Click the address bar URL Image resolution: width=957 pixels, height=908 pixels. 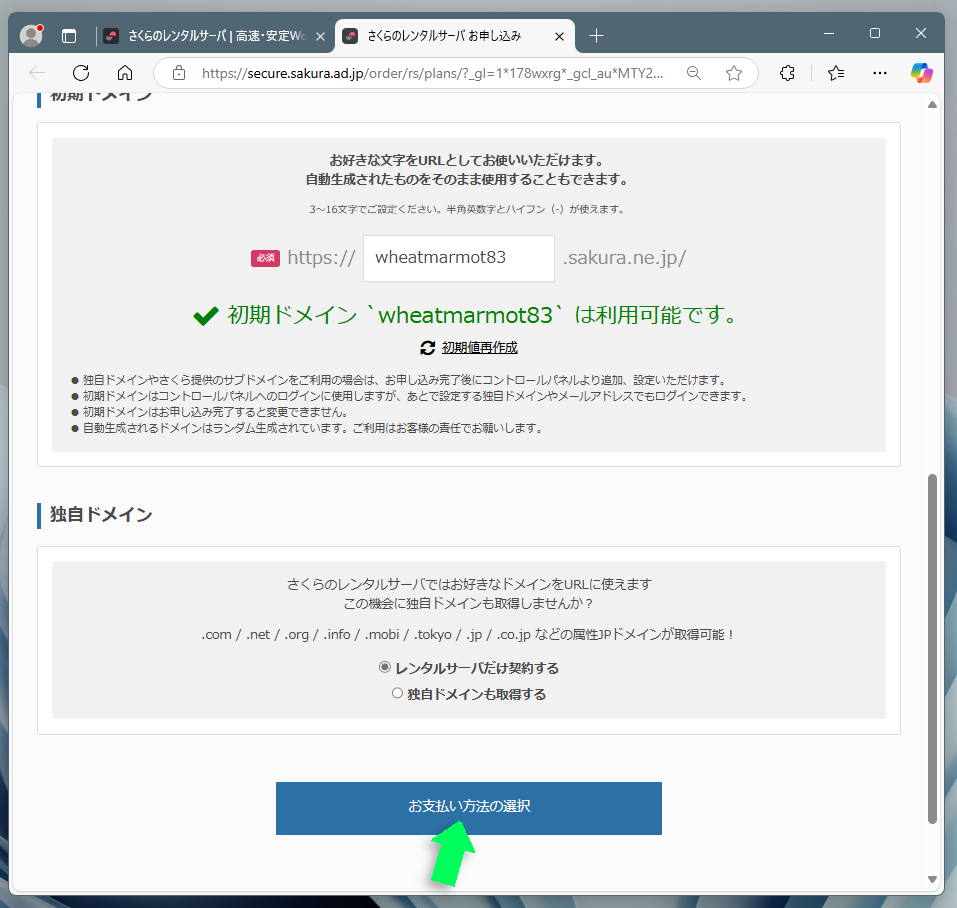point(432,73)
